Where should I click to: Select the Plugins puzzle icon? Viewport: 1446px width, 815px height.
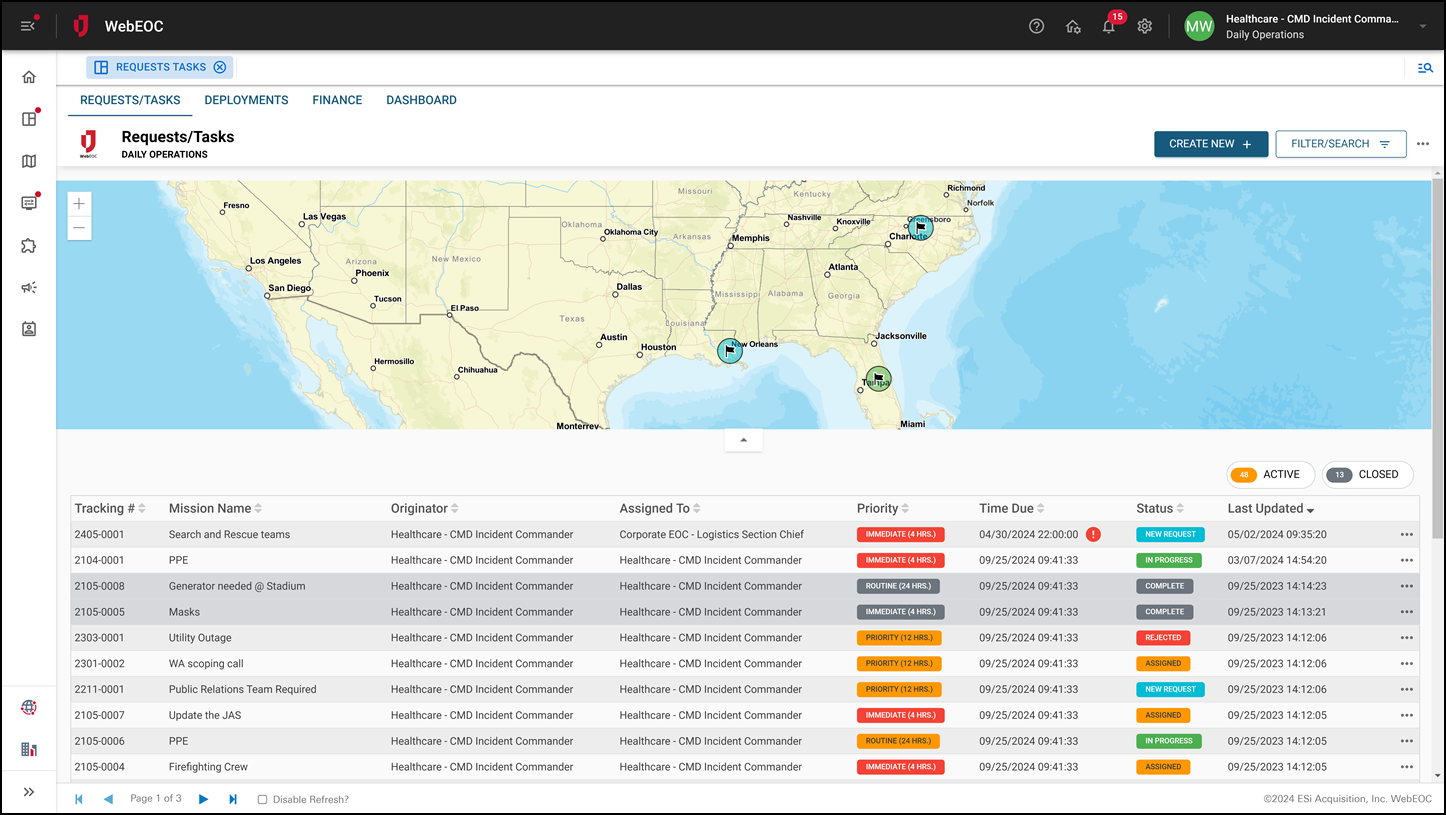pyautogui.click(x=29, y=245)
